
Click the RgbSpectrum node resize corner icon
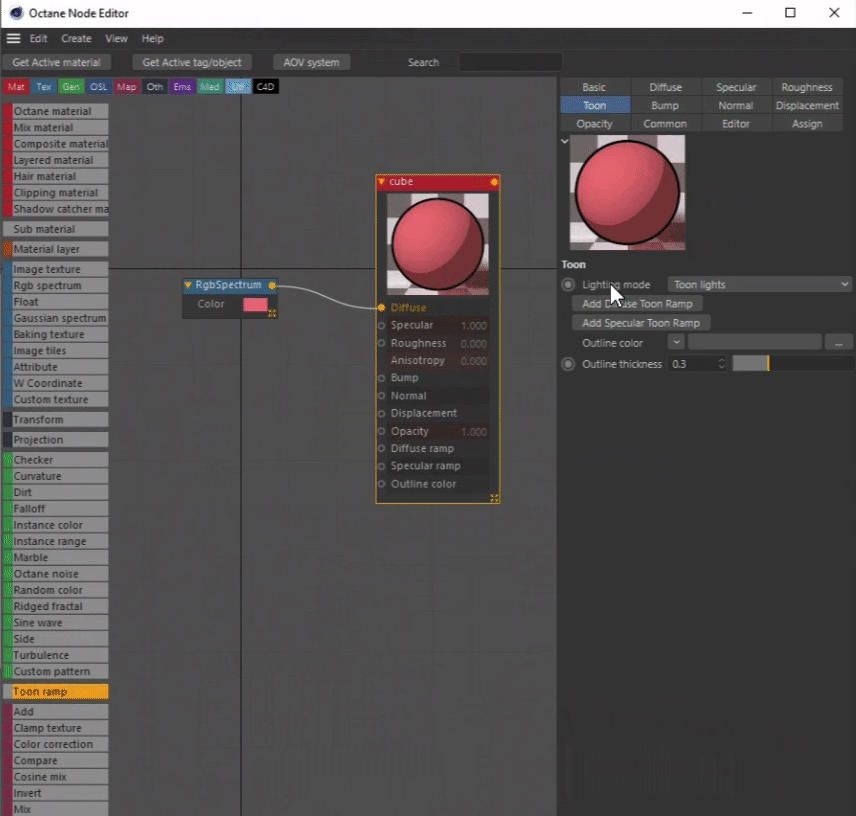pyautogui.click(x=272, y=313)
